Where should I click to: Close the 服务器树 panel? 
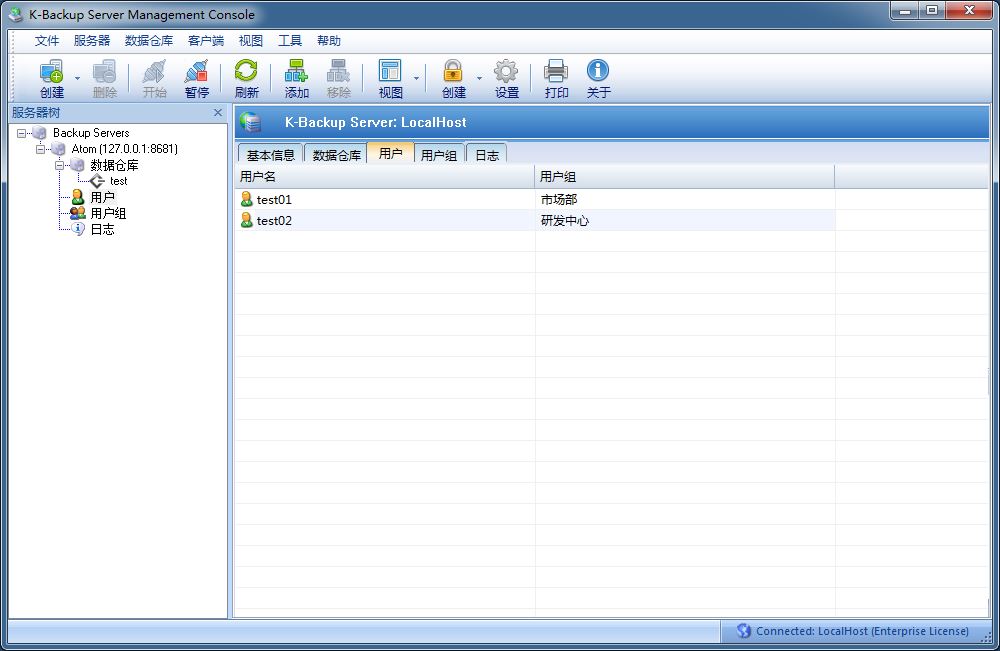pyautogui.click(x=217, y=113)
